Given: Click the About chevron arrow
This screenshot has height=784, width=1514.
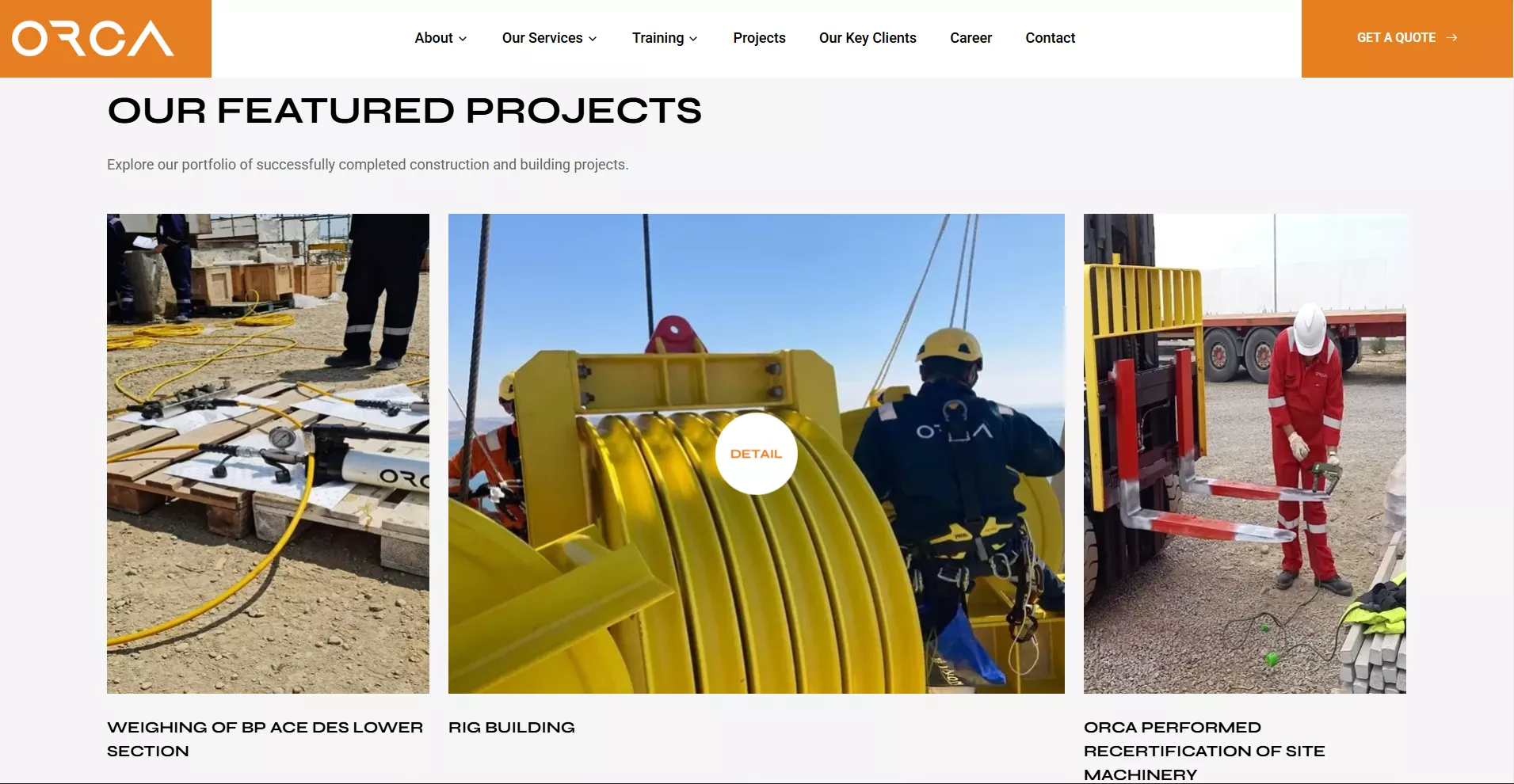Looking at the screenshot, I should coord(463,39).
